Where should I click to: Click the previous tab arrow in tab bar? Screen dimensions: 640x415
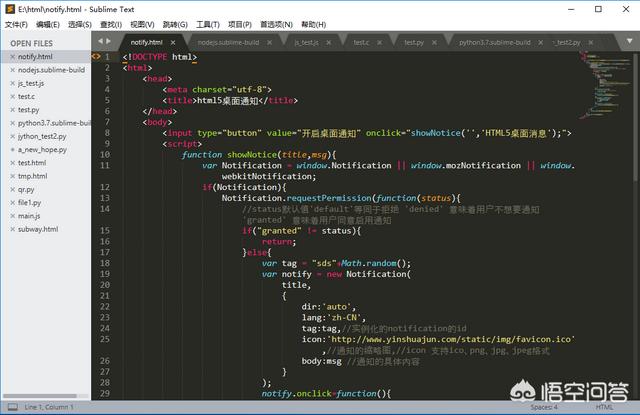[x=98, y=42]
